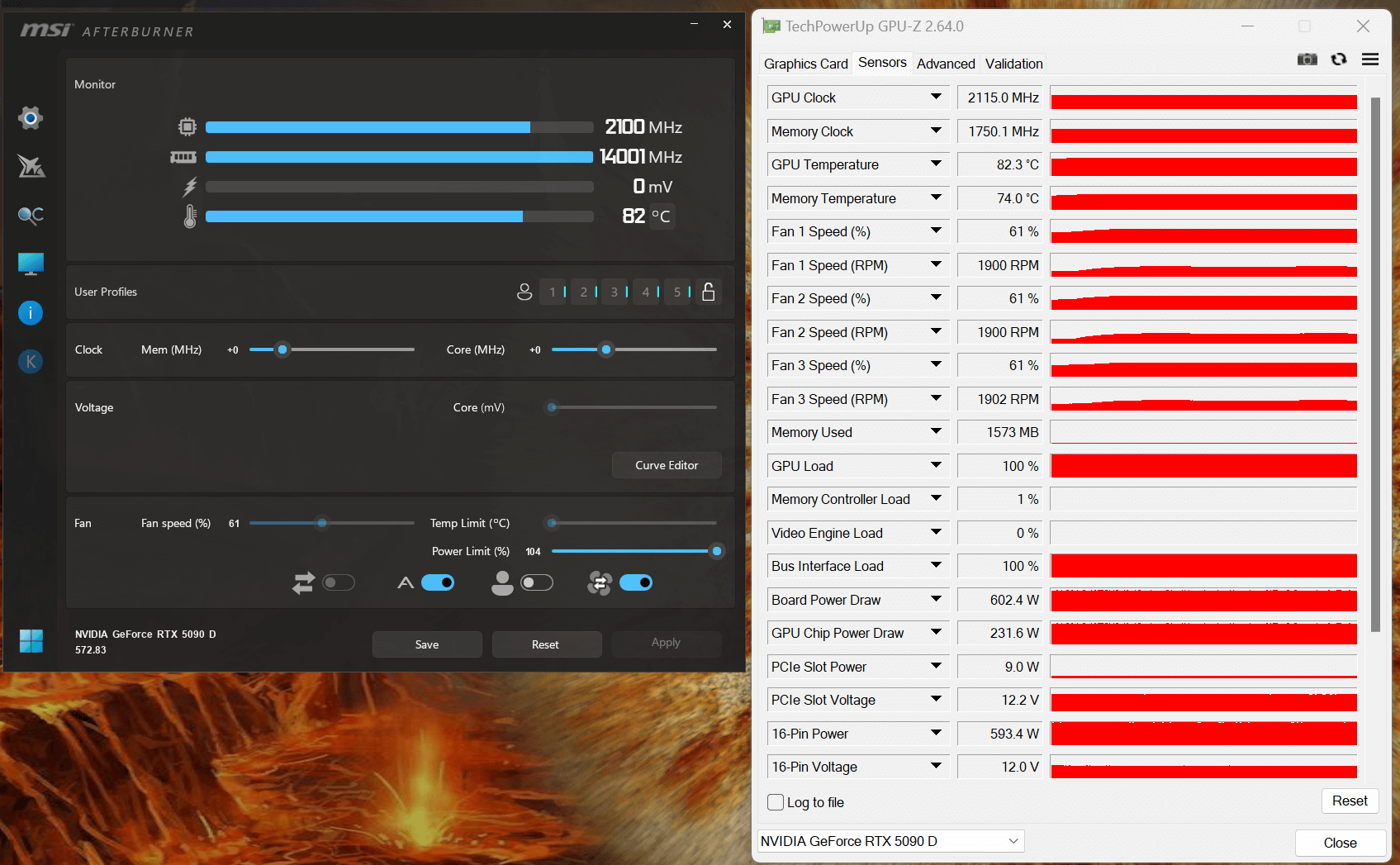The image size is (1400, 865).
Task: Open the Curve Editor
Action: tap(667, 465)
